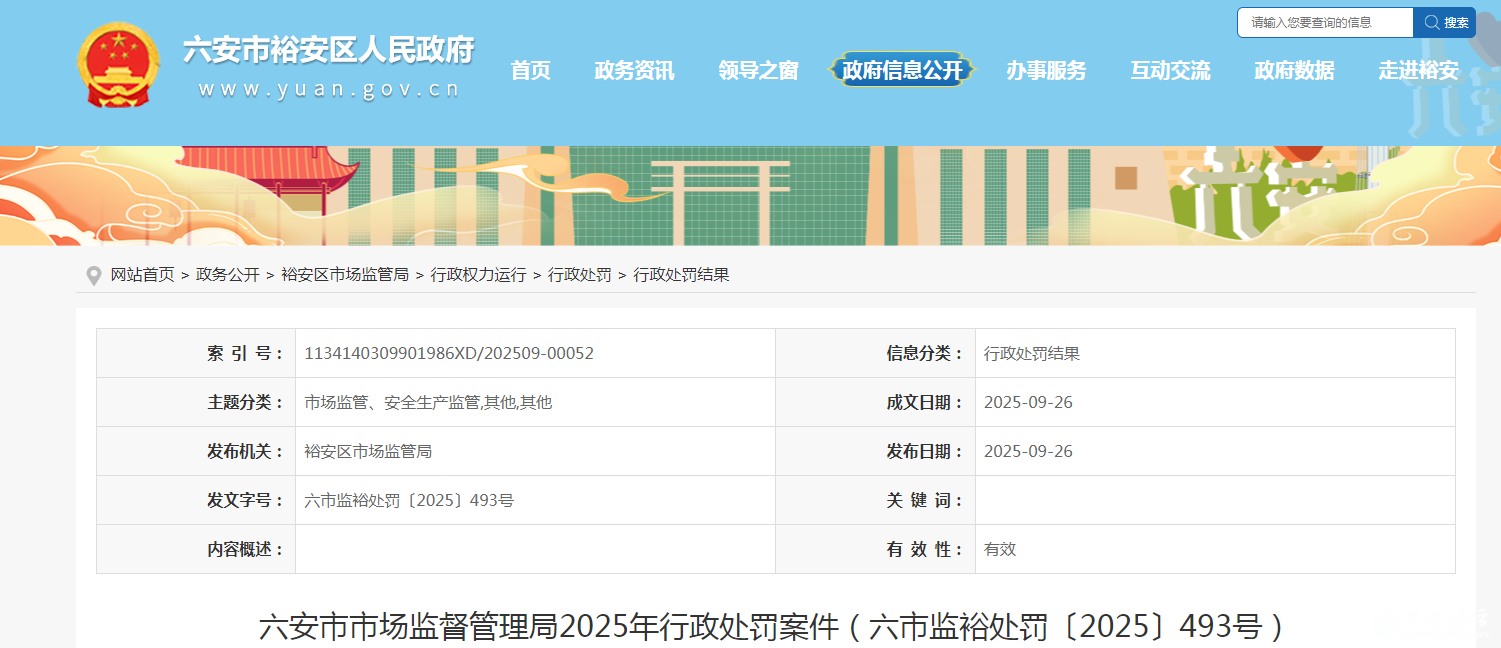The image size is (1501, 648).
Task: Open the 首页 navigation menu item
Action: [530, 70]
